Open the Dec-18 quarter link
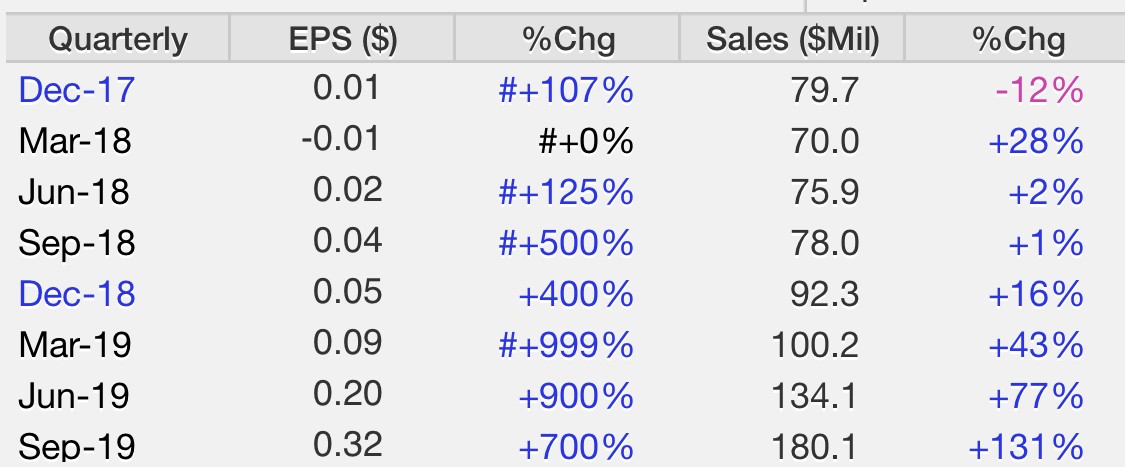The image size is (1125, 467). [x=77, y=294]
